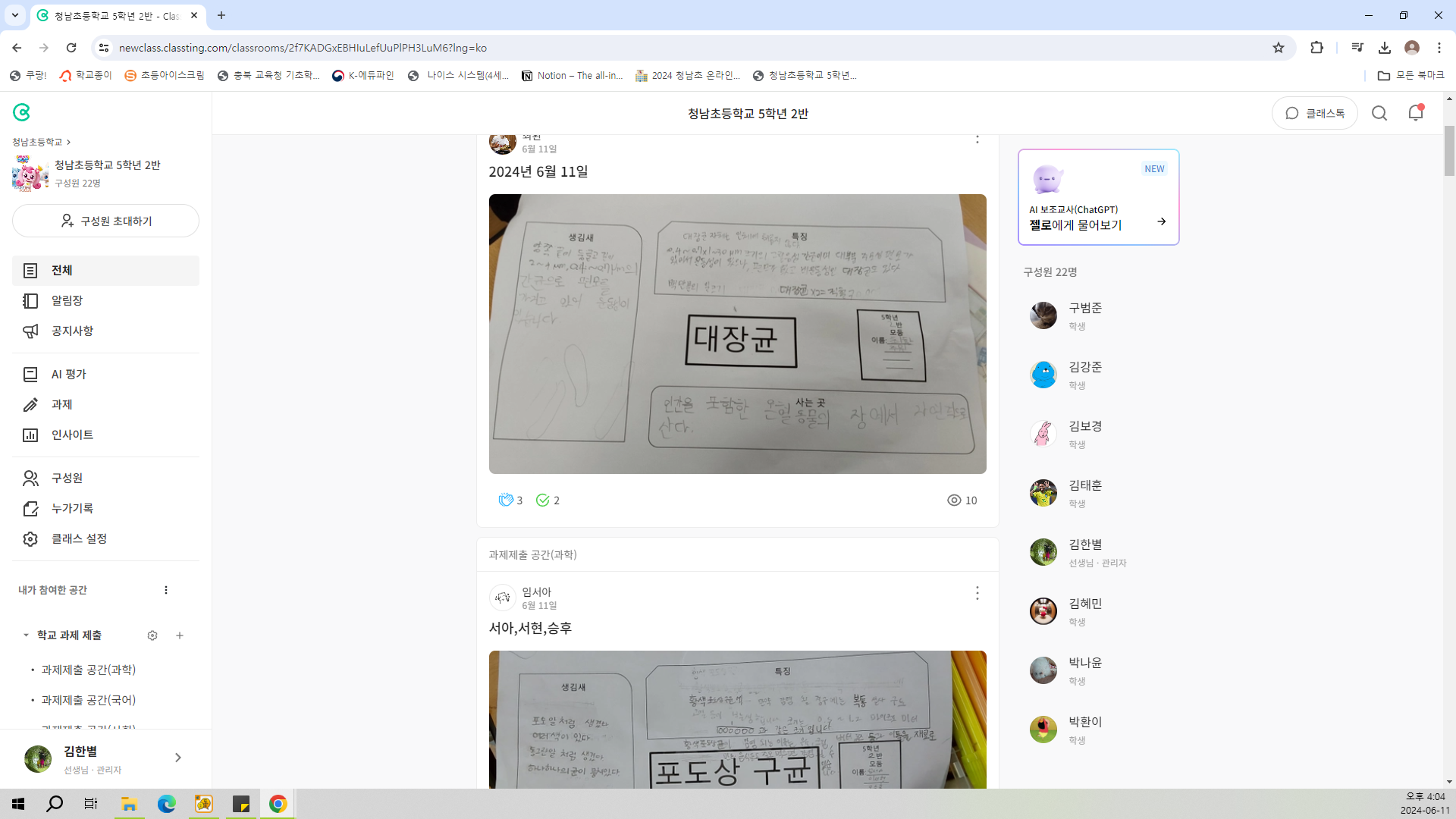Image resolution: width=1456 pixels, height=819 pixels.
Task: Click the Classting logo icon
Action: (x=21, y=113)
